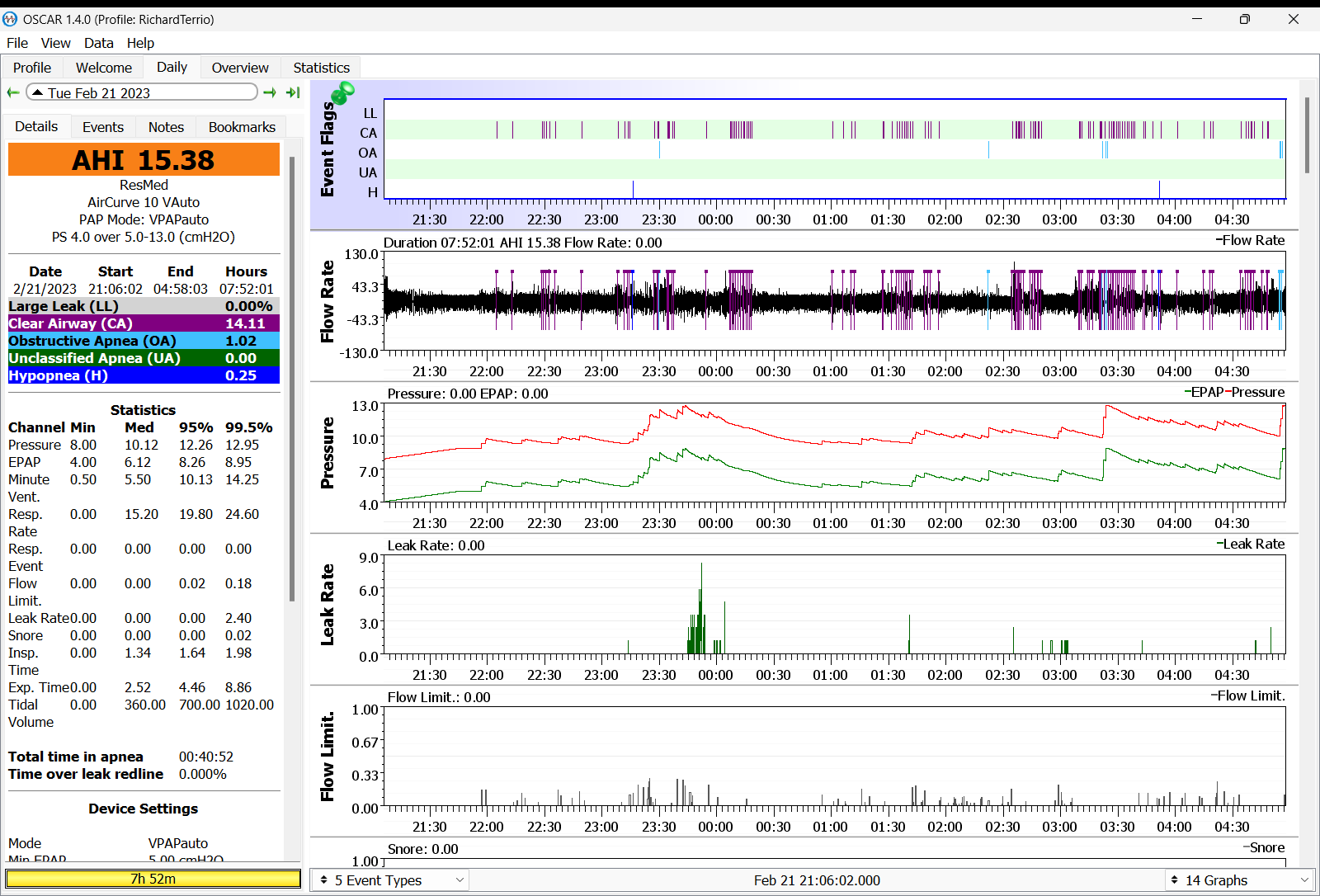
Task: Select the Daily tab
Action: (172, 67)
